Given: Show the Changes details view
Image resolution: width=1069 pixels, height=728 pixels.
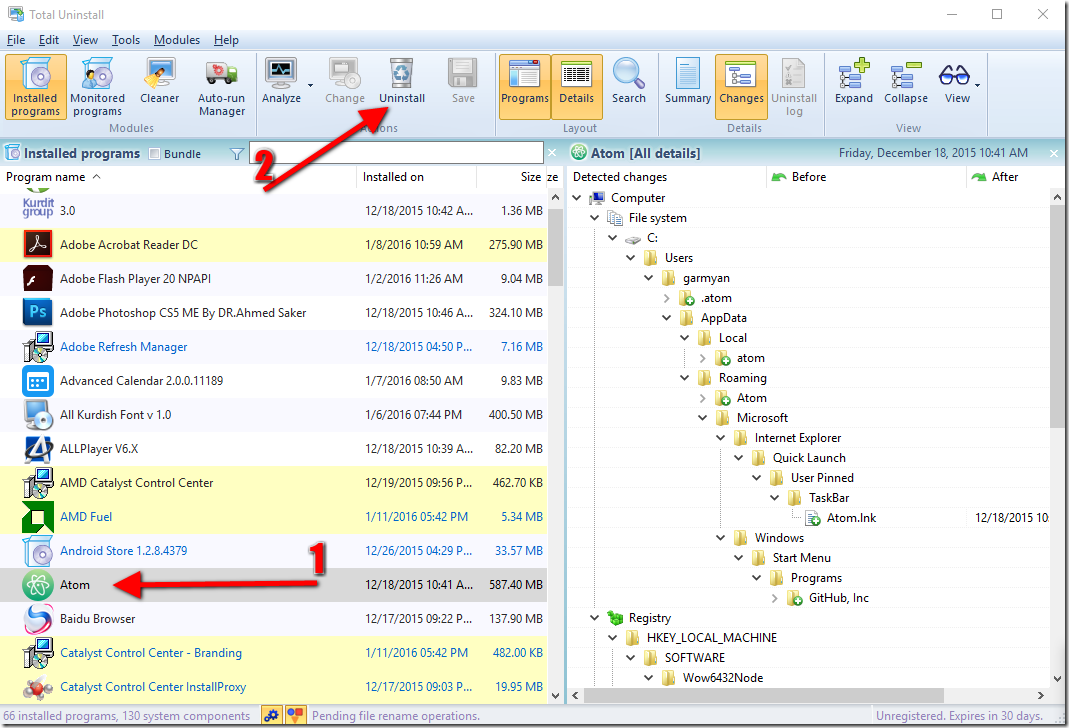Looking at the screenshot, I should point(741,87).
